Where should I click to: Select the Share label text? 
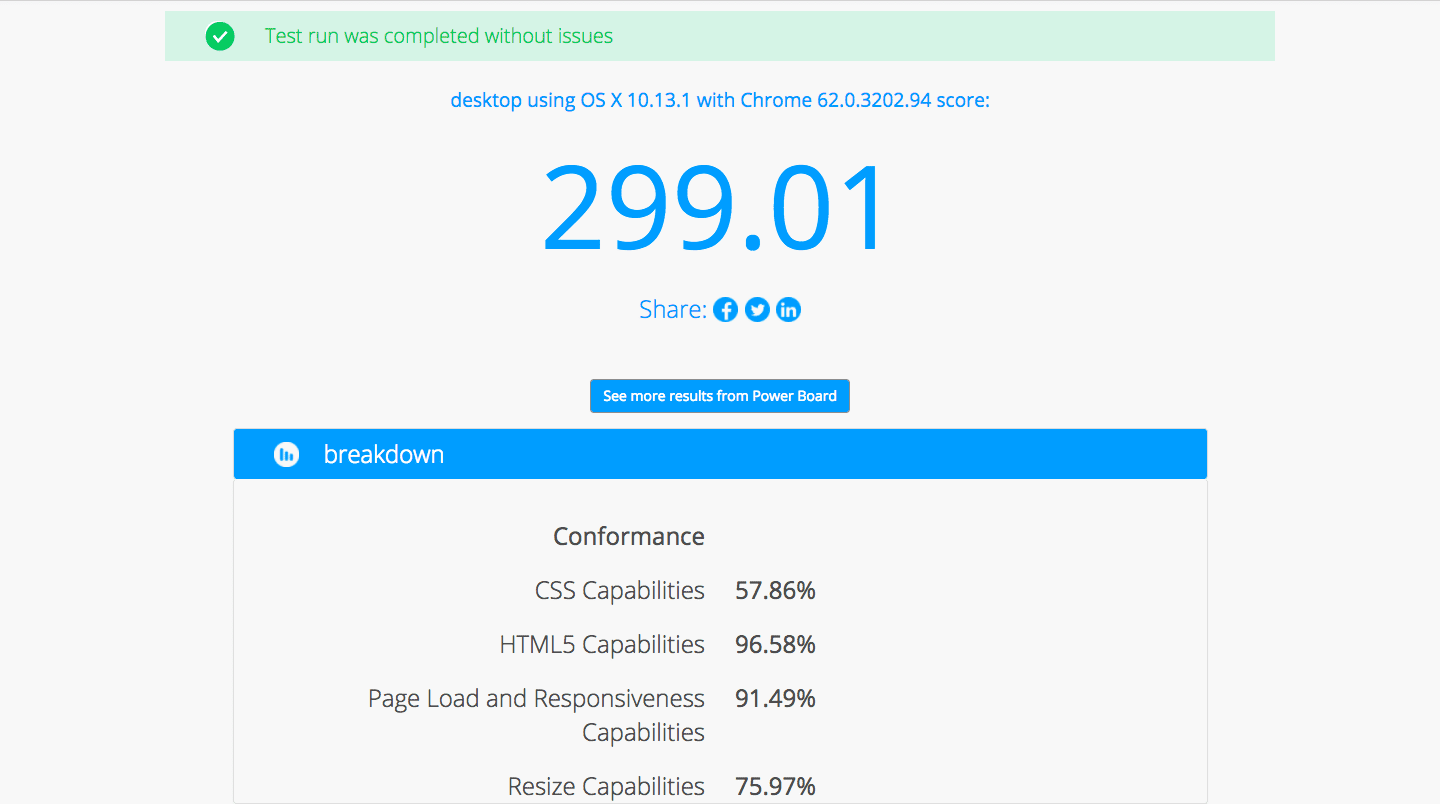tap(672, 310)
